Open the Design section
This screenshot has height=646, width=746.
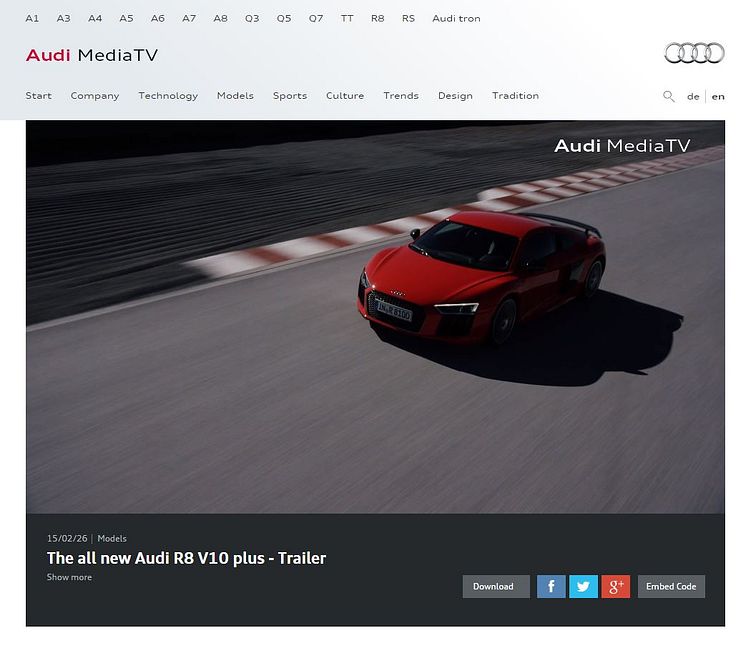[455, 96]
